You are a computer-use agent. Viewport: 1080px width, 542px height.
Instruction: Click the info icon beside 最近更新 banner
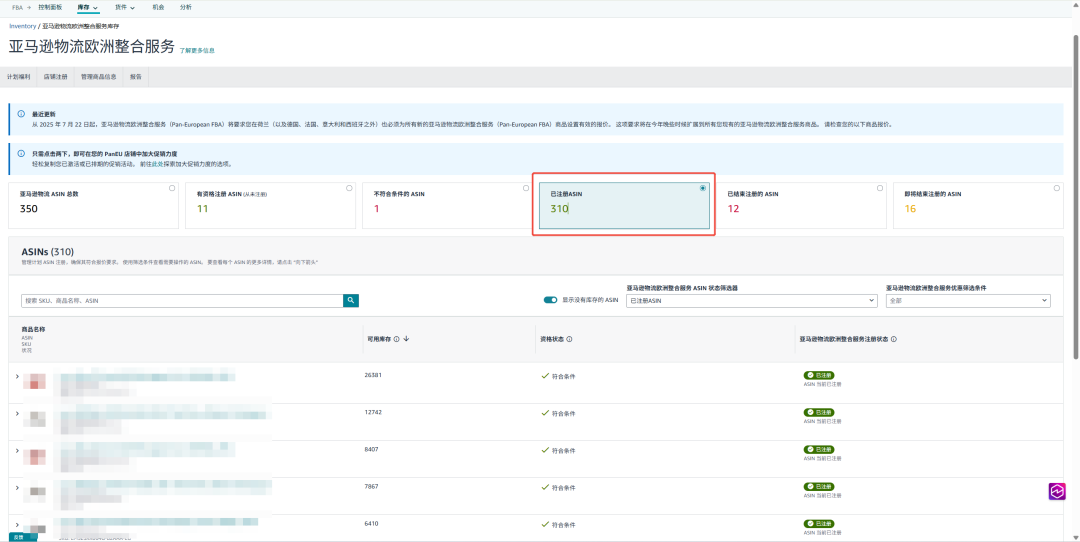tap(21, 114)
